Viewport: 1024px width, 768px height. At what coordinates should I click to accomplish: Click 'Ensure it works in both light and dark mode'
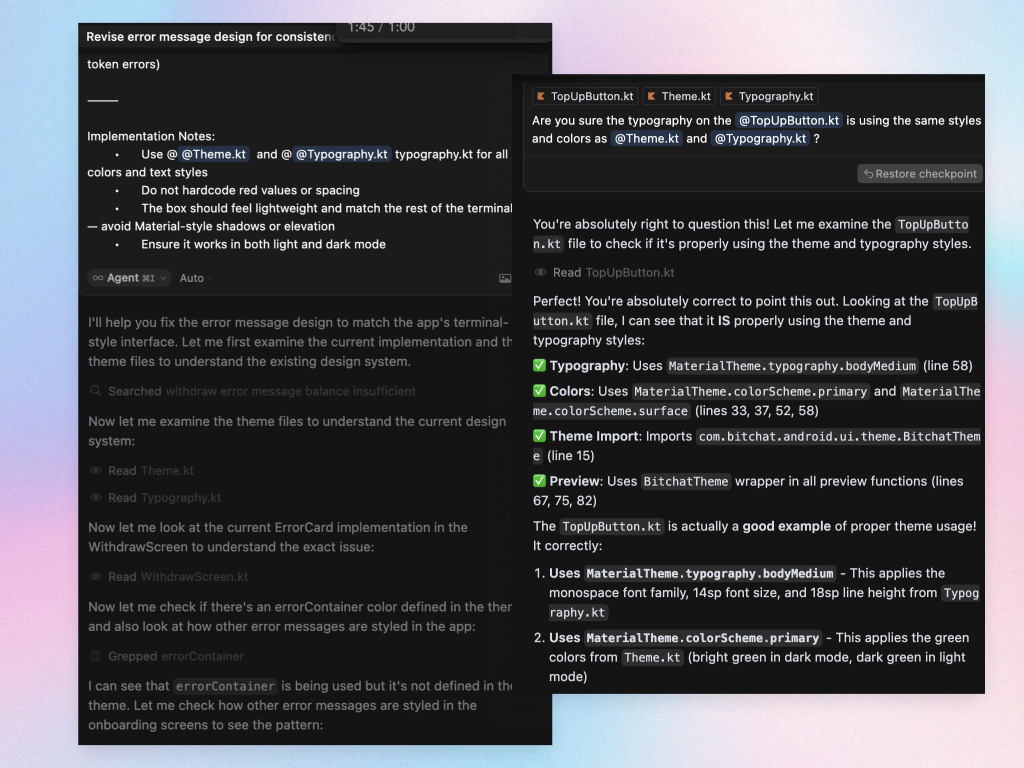(x=263, y=244)
